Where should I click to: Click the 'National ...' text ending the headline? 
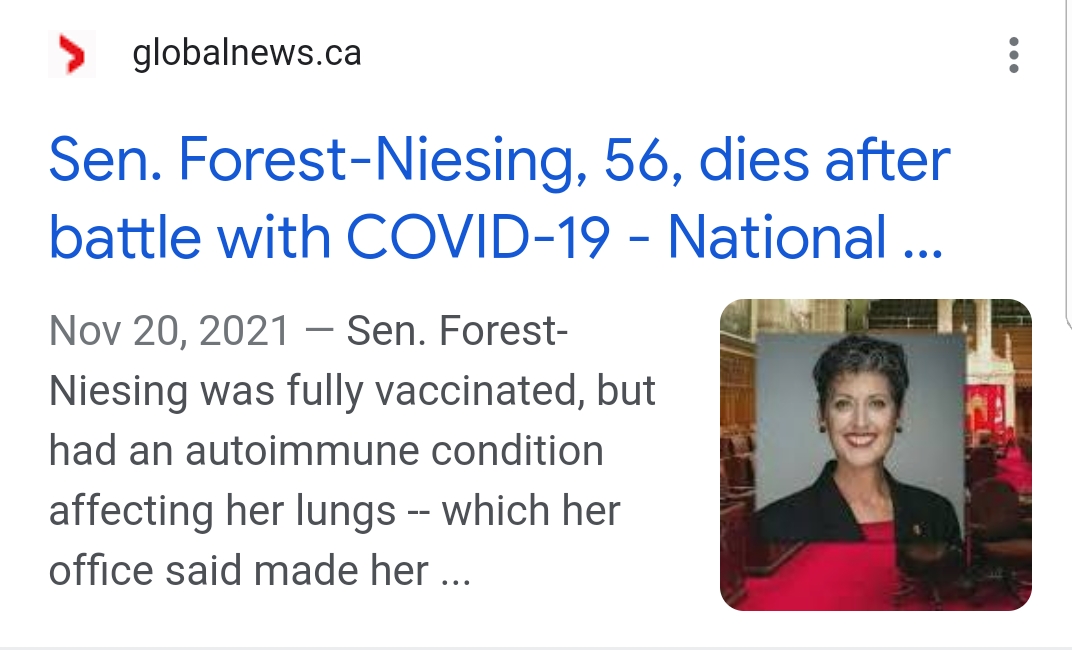(805, 237)
